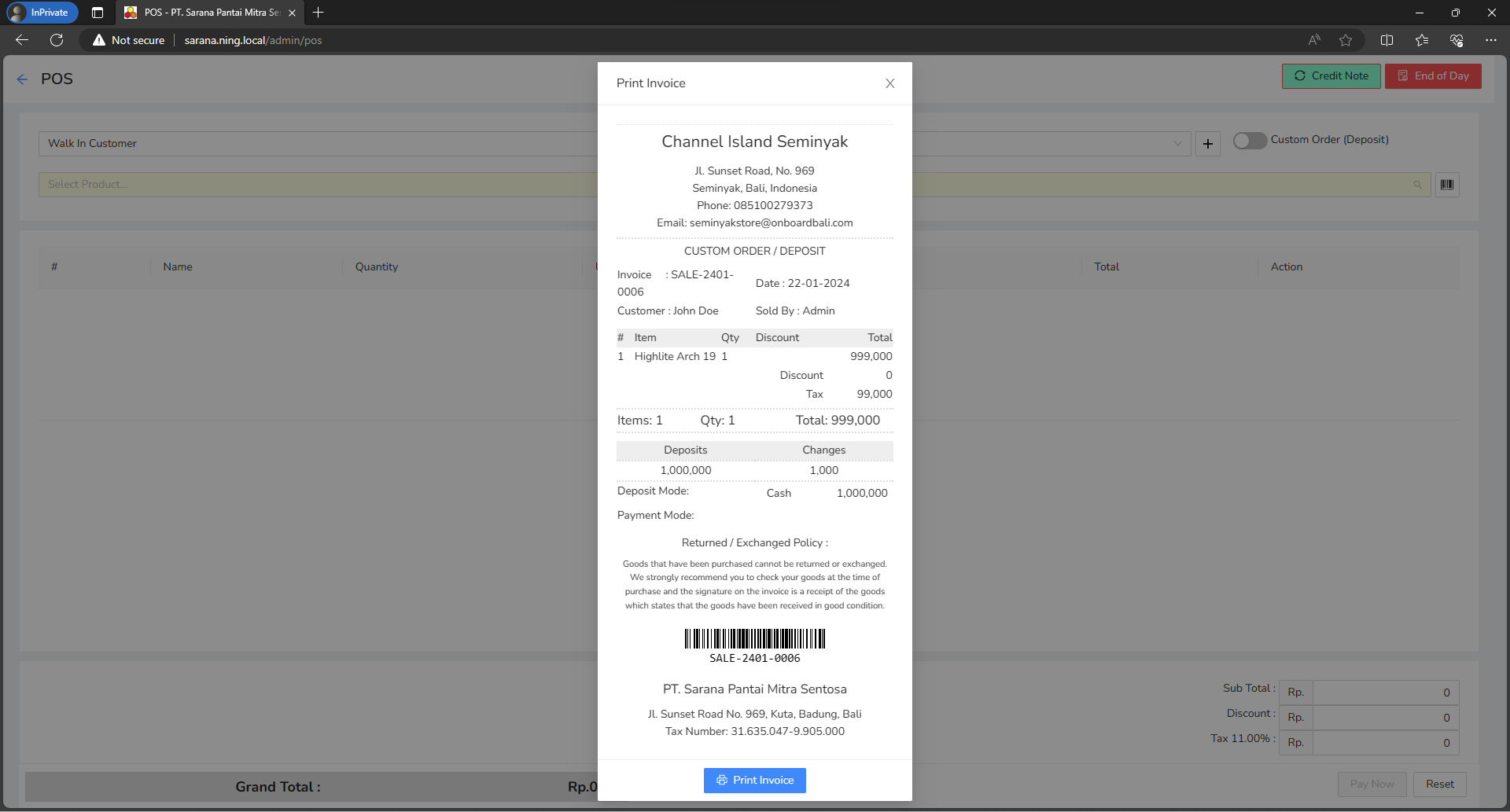Click the product search magnifier icon
The height and width of the screenshot is (812, 1510).
(1417, 185)
